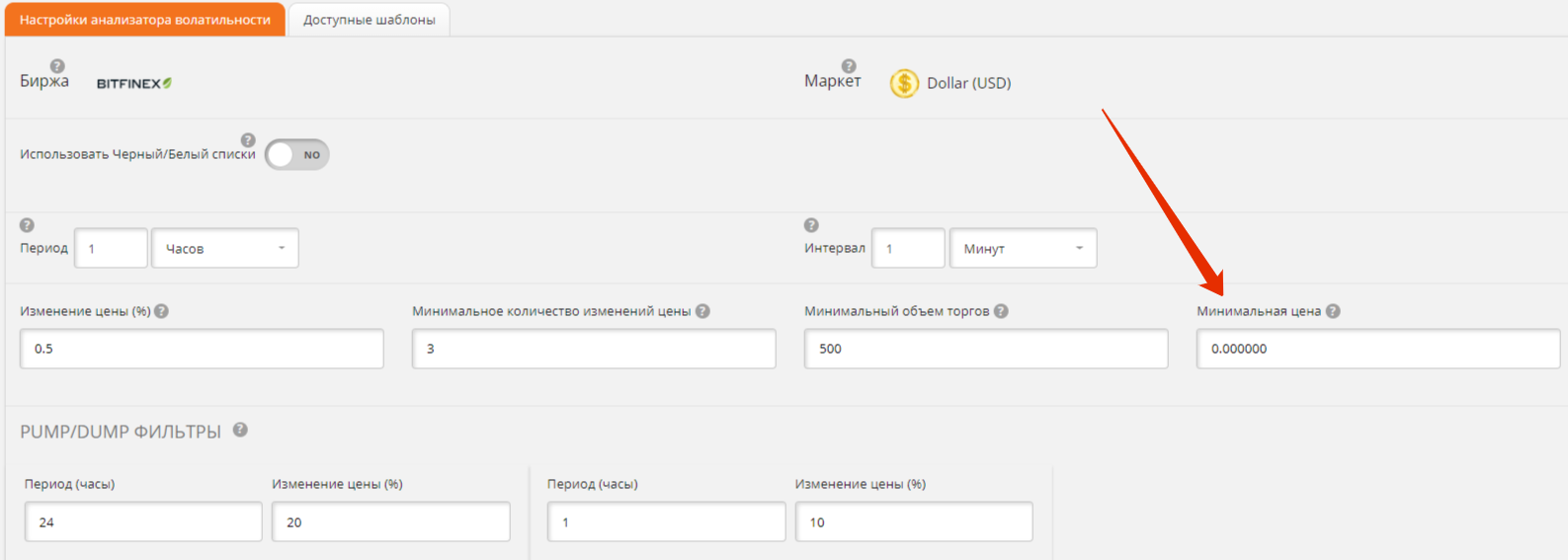
Task: Click the Период number input field
Action: click(x=111, y=248)
